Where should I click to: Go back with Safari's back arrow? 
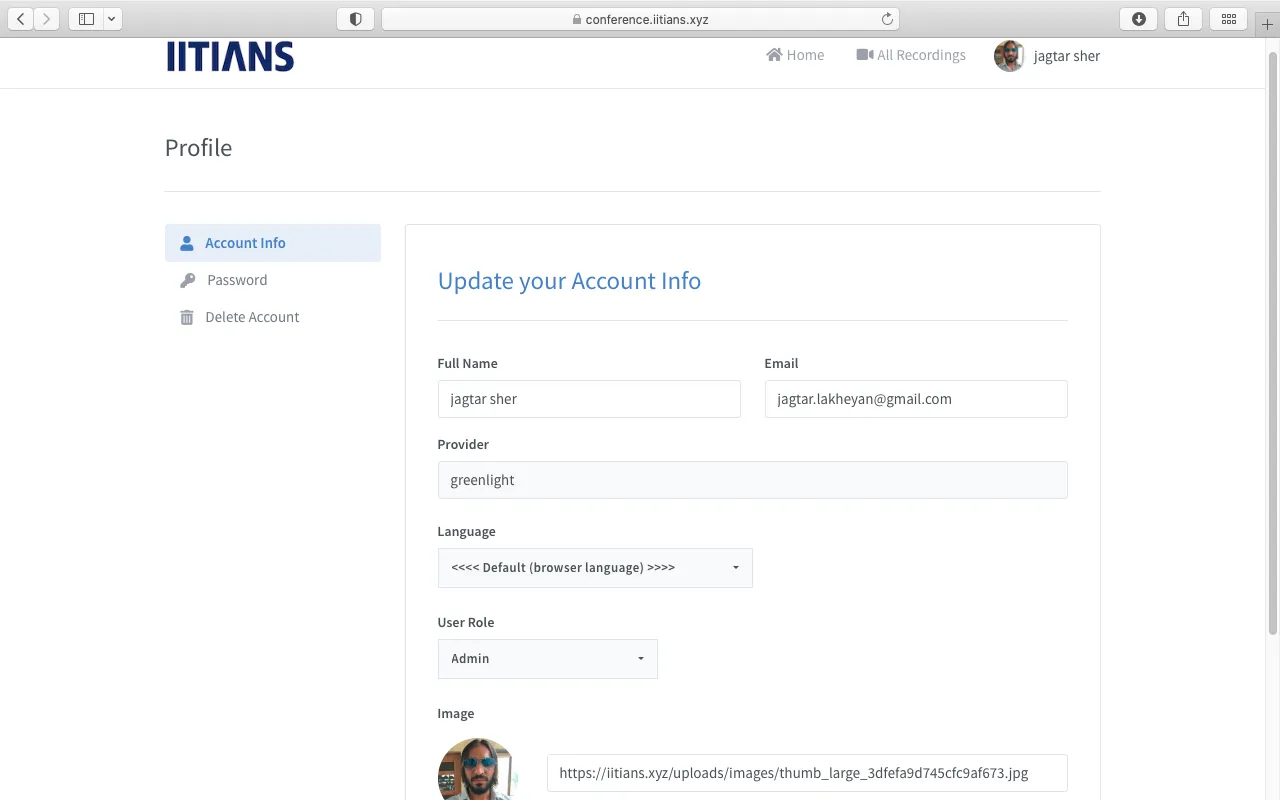coord(21,19)
